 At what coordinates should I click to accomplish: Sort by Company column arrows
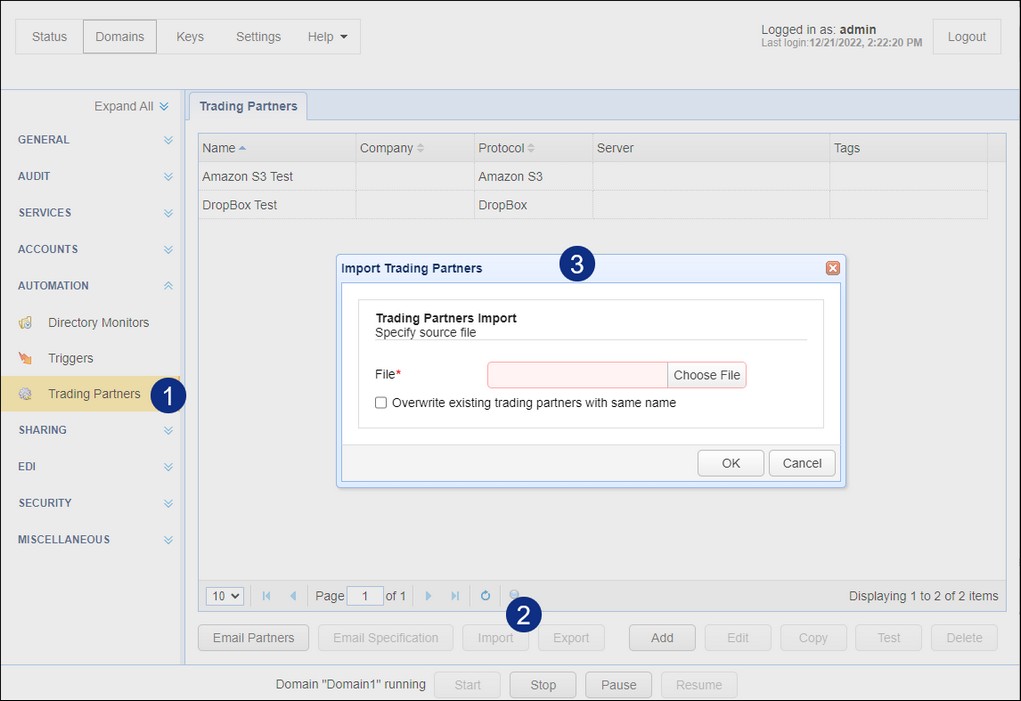(420, 148)
